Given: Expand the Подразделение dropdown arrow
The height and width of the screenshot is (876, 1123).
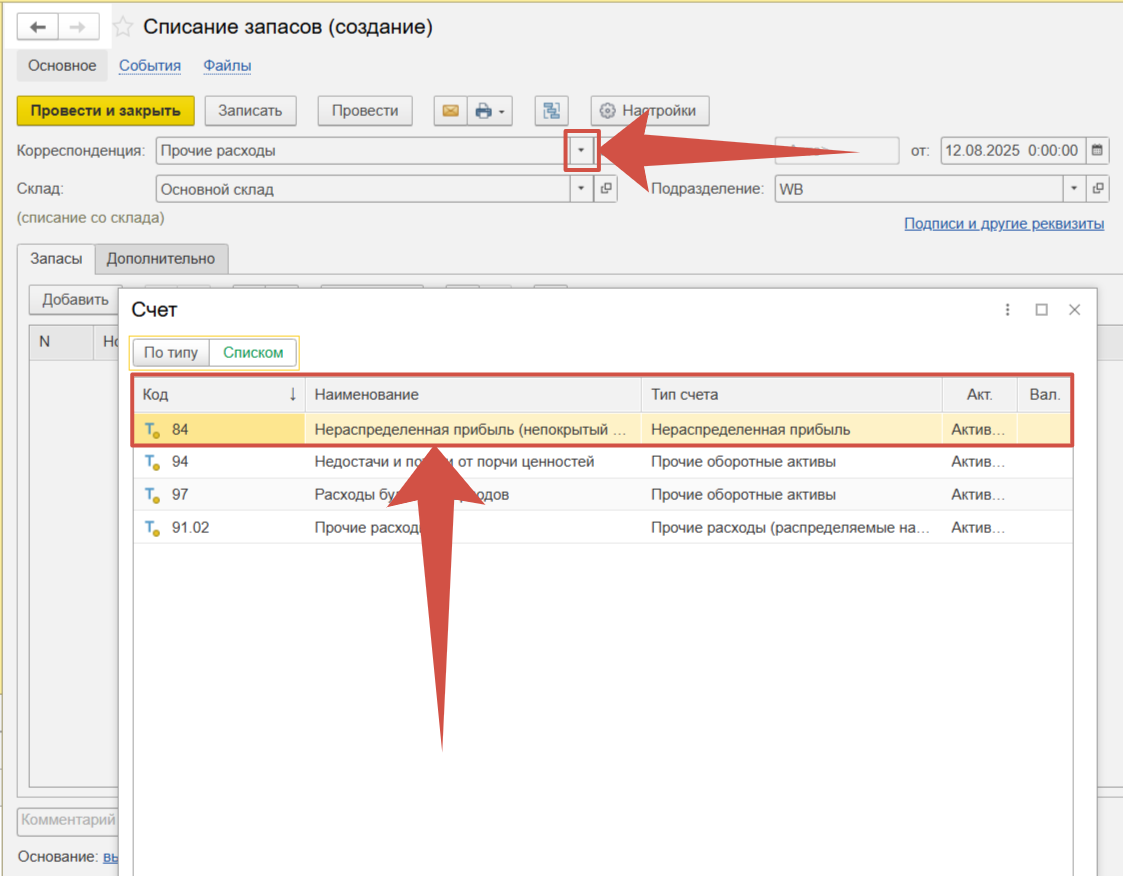Looking at the screenshot, I should point(1074,189).
